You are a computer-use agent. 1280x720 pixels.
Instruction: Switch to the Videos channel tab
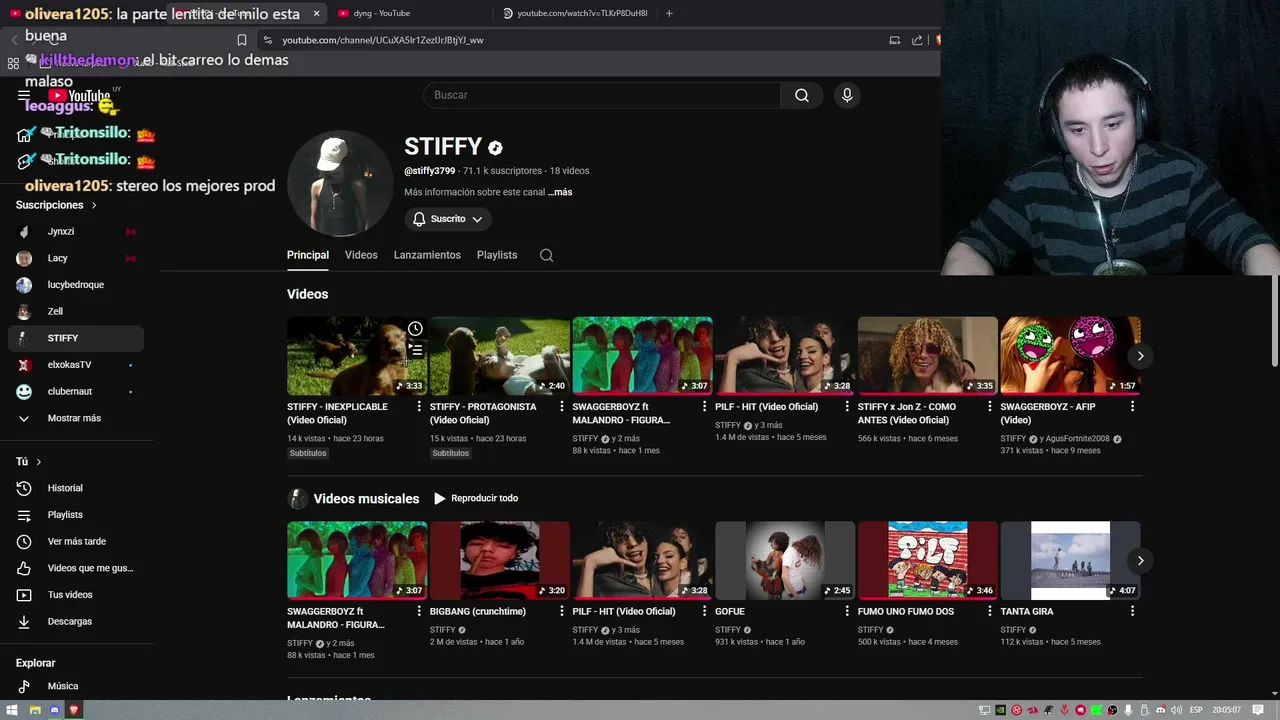361,255
